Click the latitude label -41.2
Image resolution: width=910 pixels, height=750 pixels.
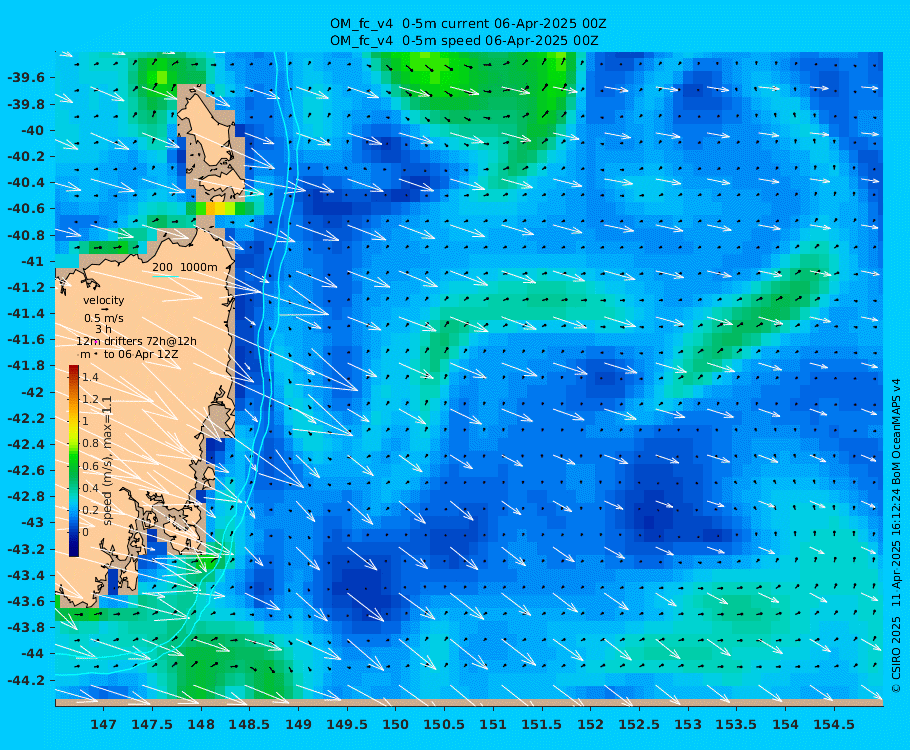(26, 287)
